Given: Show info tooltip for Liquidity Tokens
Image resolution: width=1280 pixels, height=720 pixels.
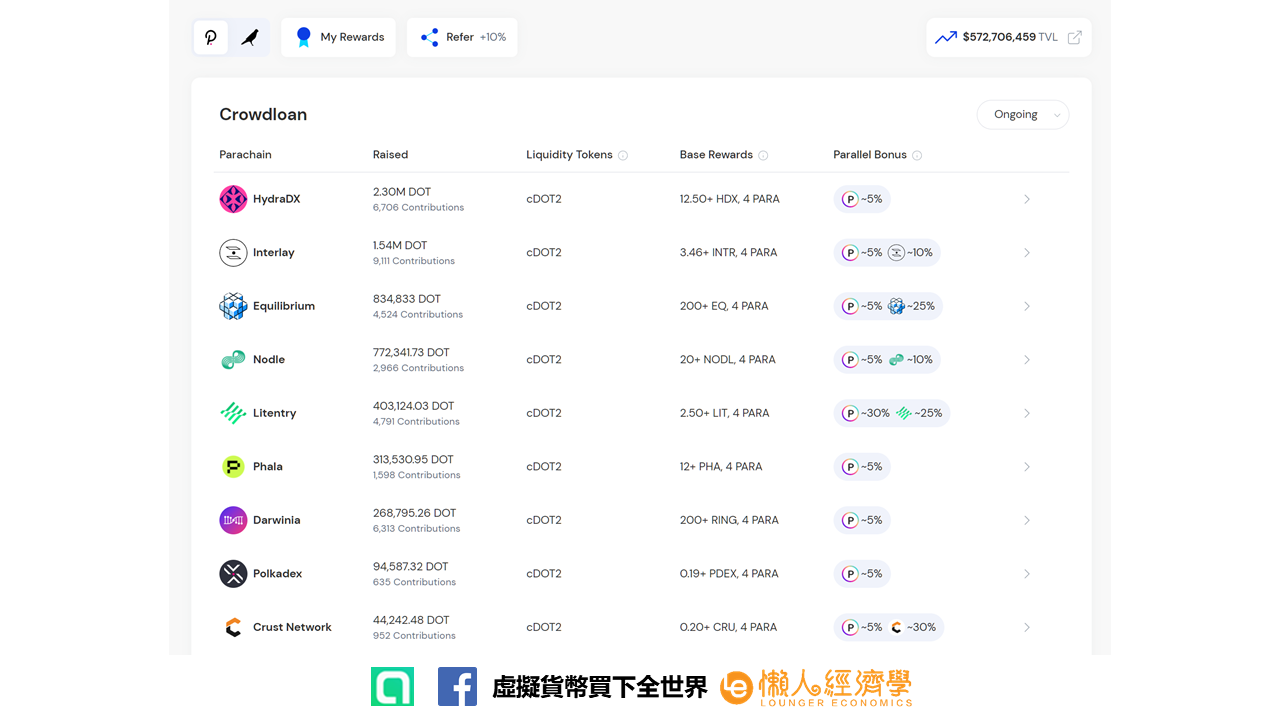Looking at the screenshot, I should pos(623,155).
